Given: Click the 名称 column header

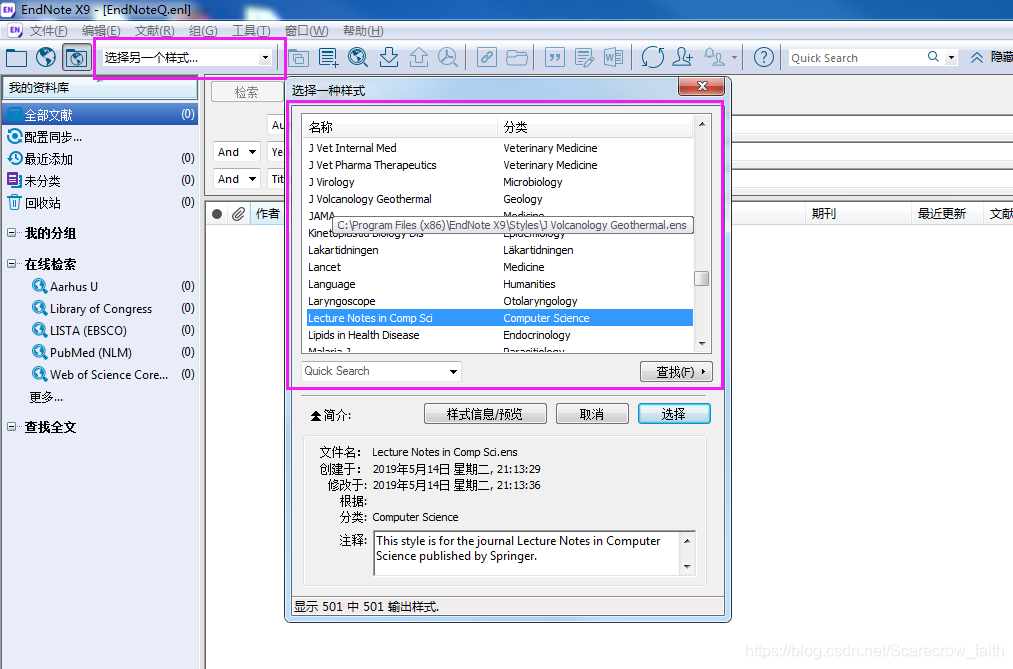Looking at the screenshot, I should tap(400, 127).
